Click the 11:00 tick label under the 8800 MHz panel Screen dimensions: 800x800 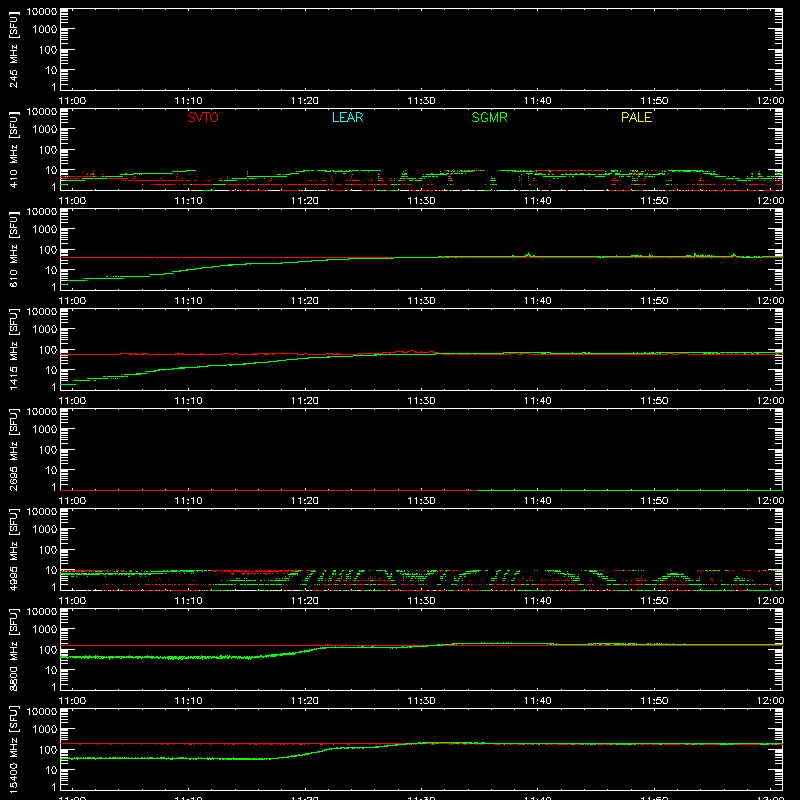pyautogui.click(x=72, y=701)
